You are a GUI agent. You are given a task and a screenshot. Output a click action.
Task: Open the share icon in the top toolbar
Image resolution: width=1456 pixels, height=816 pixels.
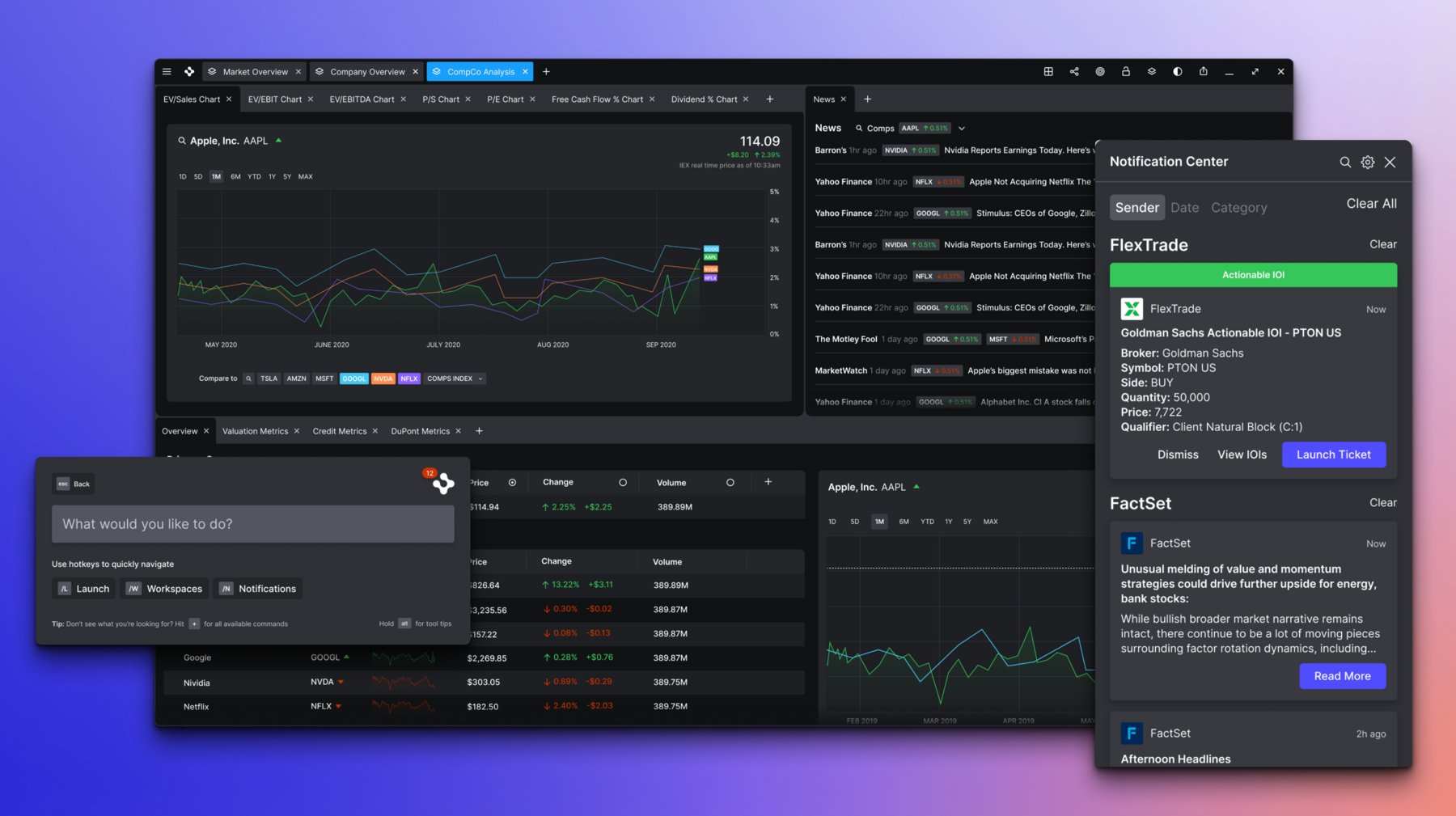point(1074,71)
